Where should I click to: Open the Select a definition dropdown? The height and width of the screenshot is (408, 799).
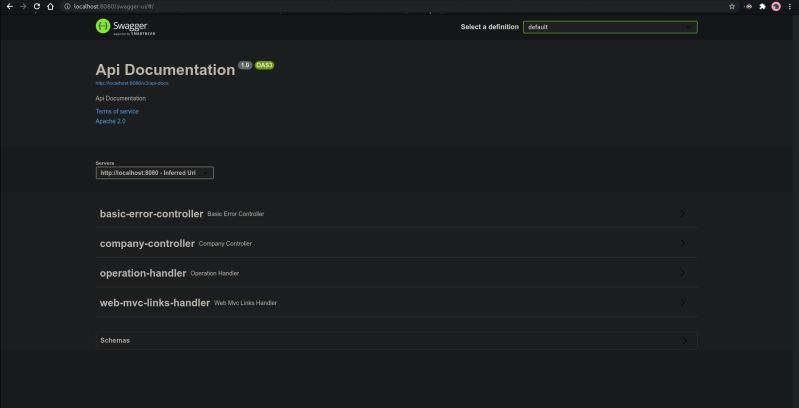pyautogui.click(x=610, y=27)
